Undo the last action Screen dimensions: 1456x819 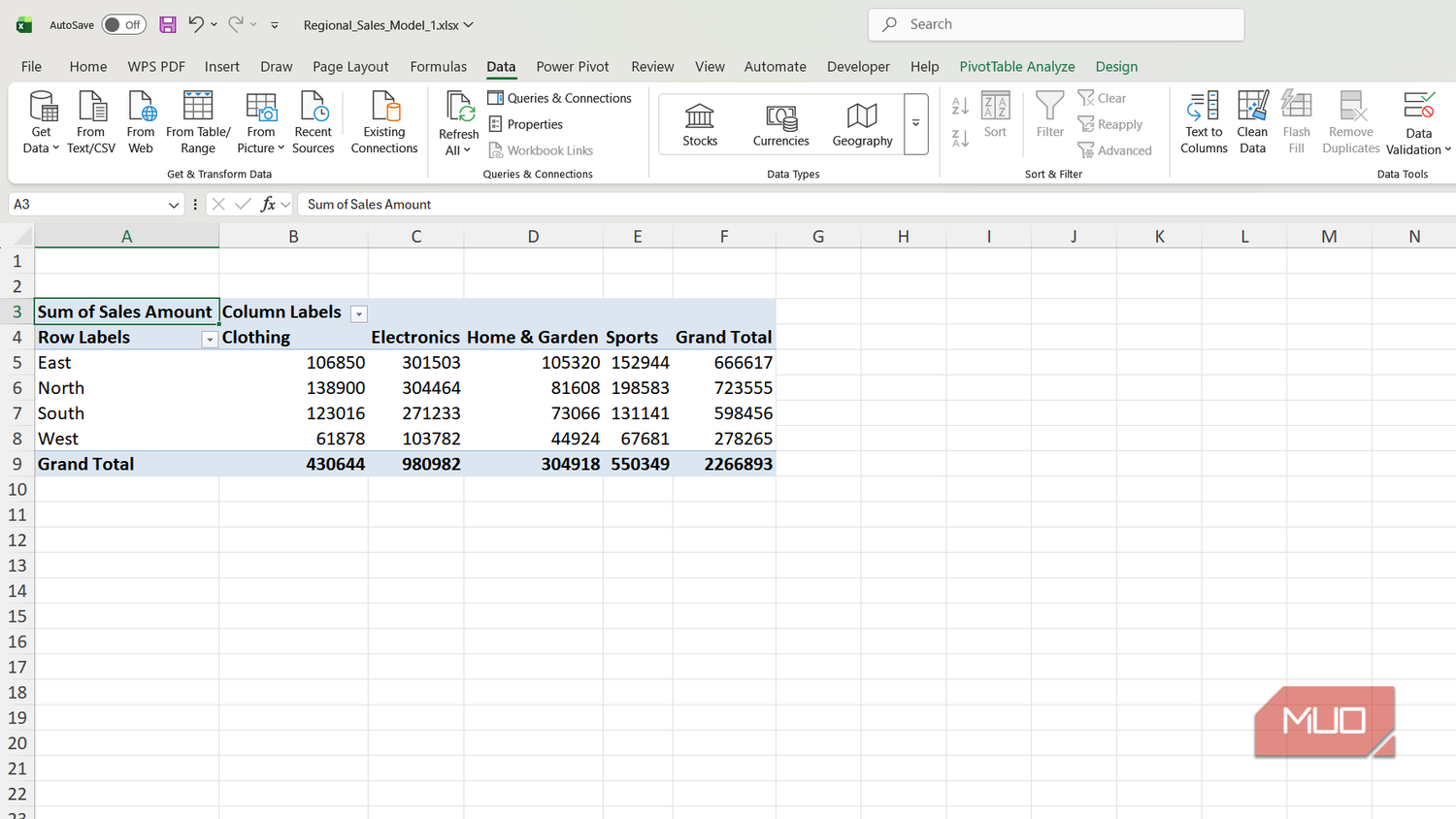tap(196, 24)
